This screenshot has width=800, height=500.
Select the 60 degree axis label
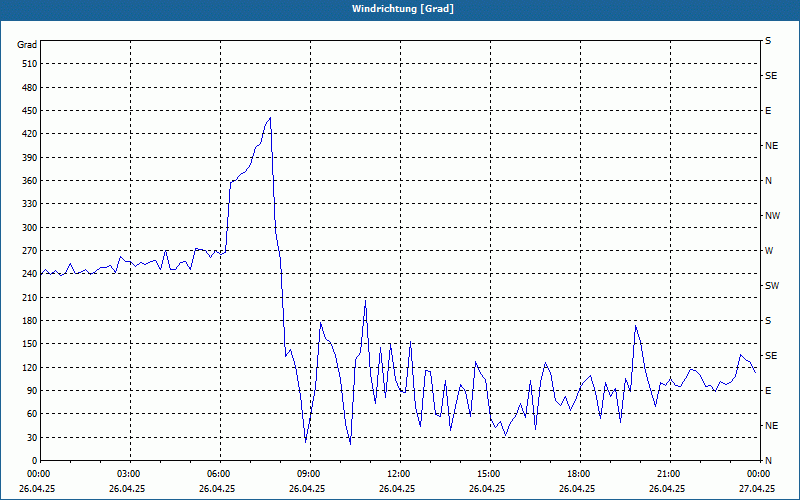32,414
